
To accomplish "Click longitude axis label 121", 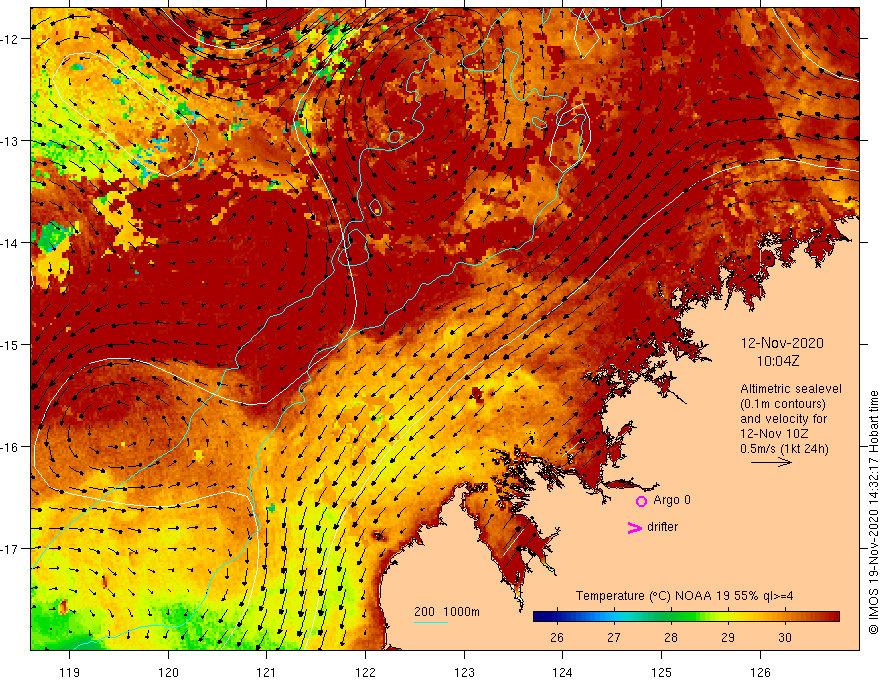I will point(267,672).
